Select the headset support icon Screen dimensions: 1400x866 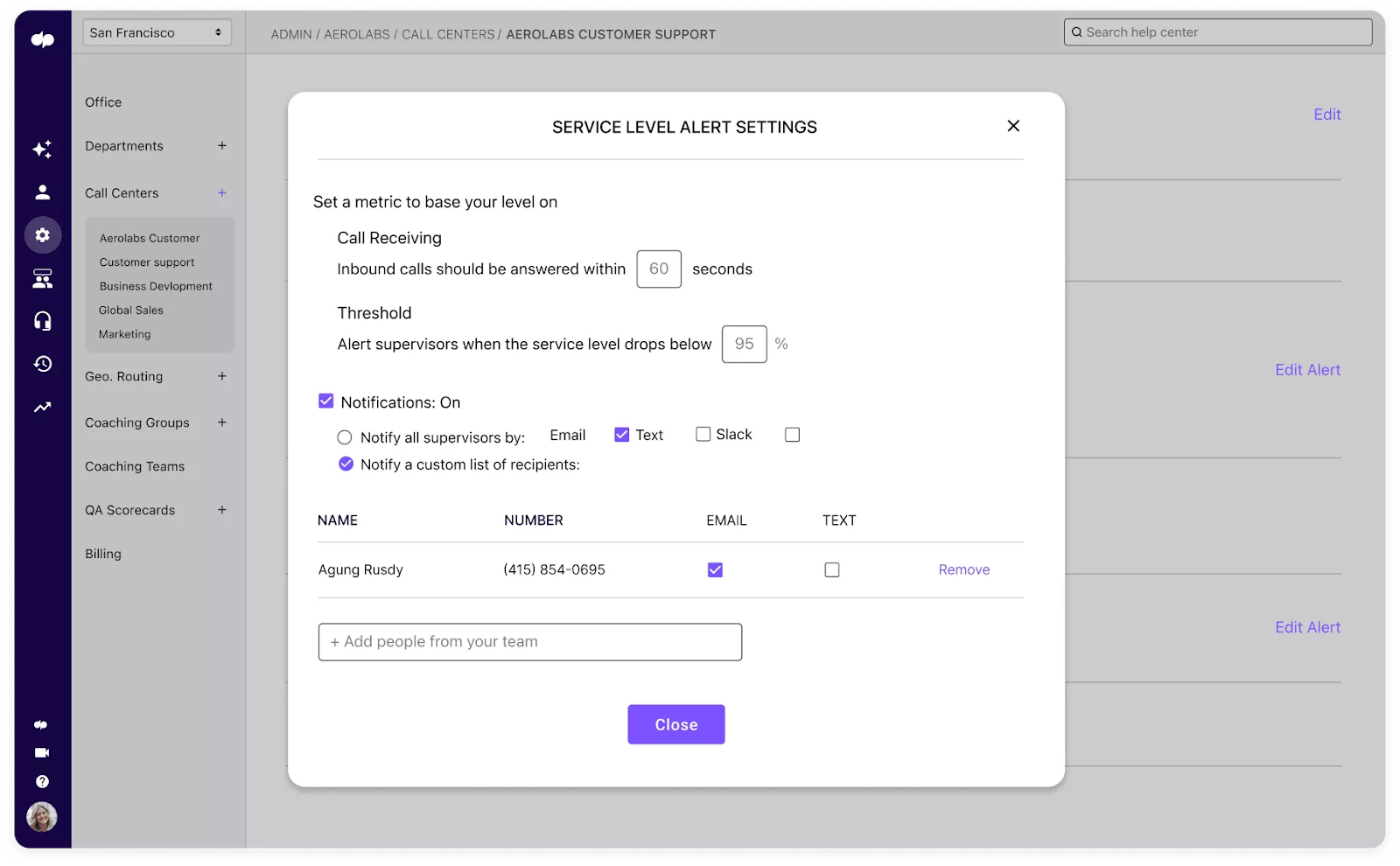[42, 321]
